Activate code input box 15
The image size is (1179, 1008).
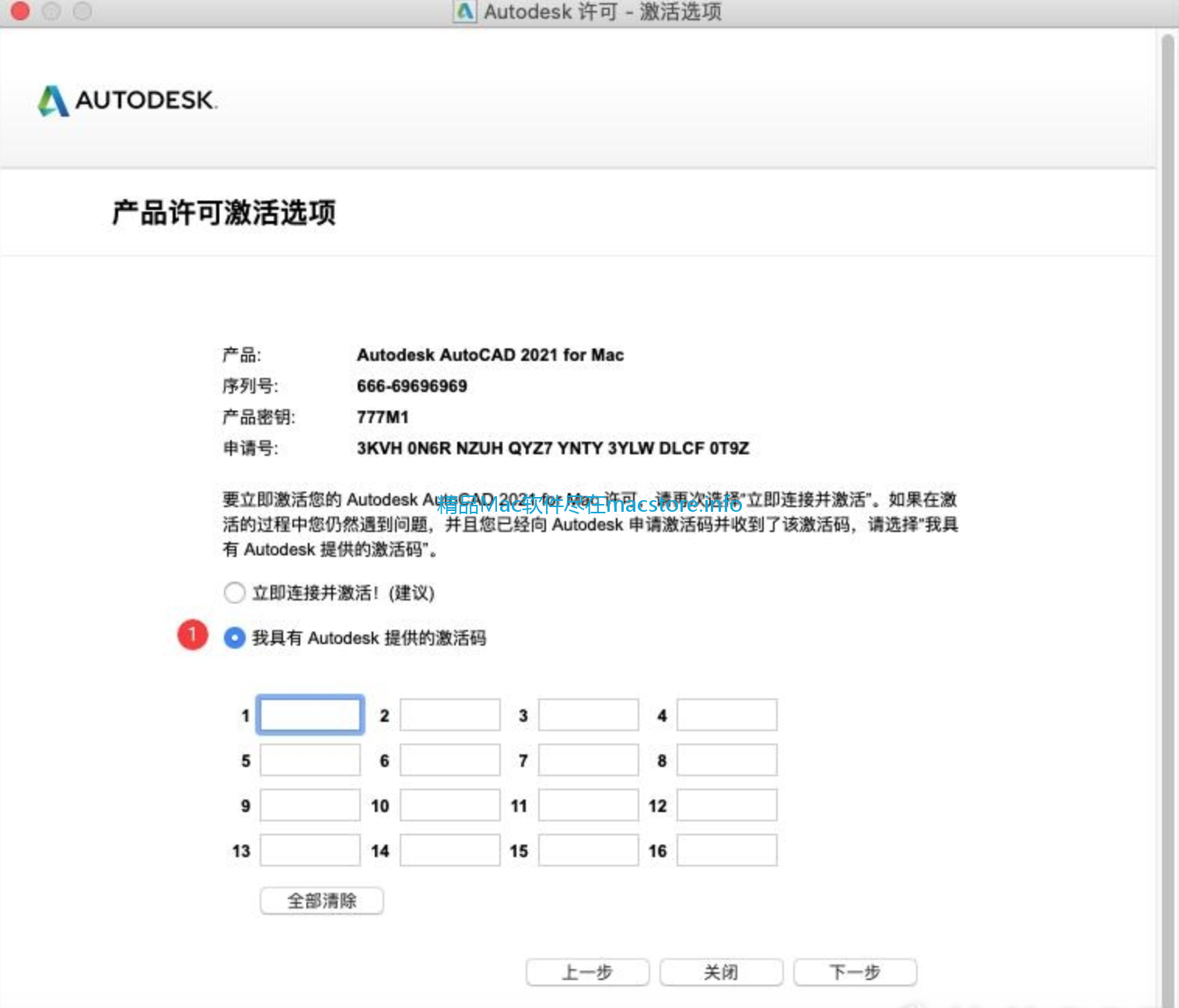coord(588,850)
